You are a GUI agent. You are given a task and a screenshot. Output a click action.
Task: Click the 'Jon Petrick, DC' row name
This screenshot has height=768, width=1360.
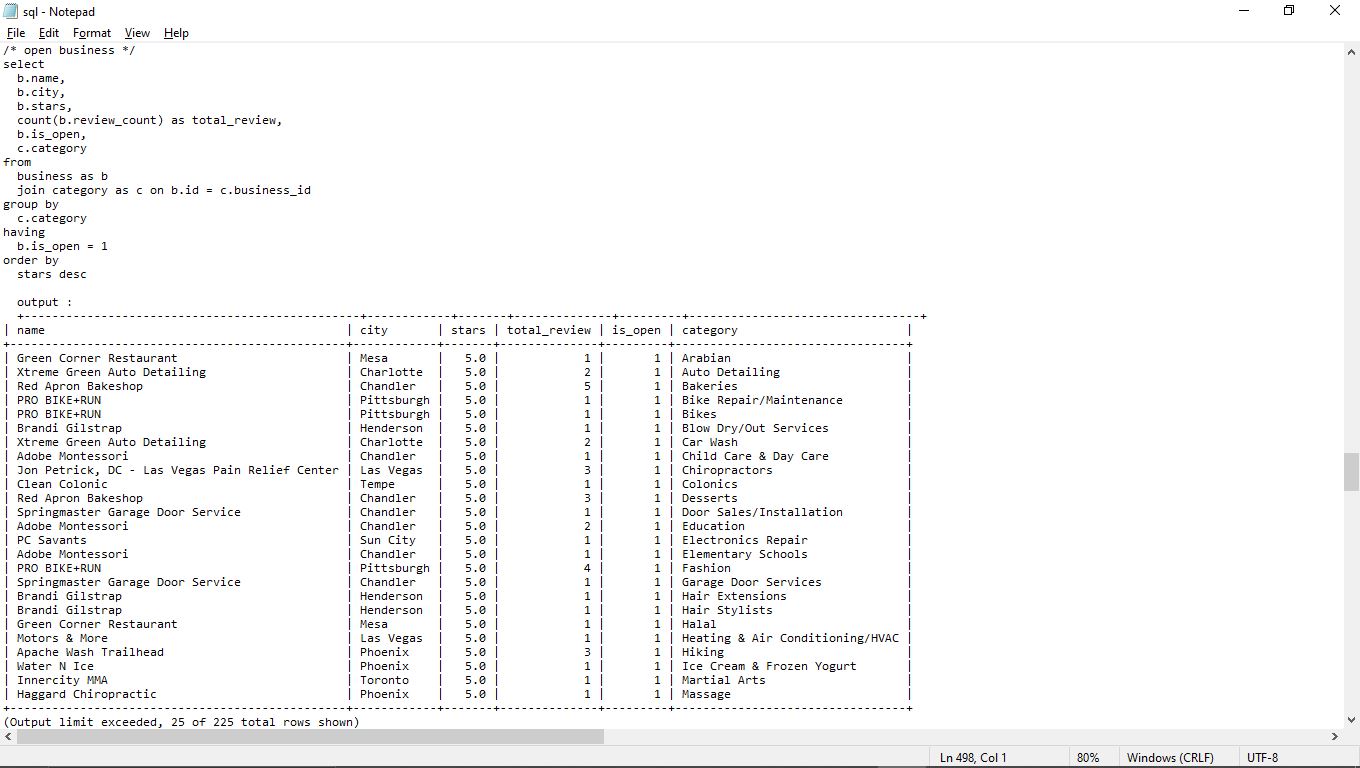[x=178, y=470]
